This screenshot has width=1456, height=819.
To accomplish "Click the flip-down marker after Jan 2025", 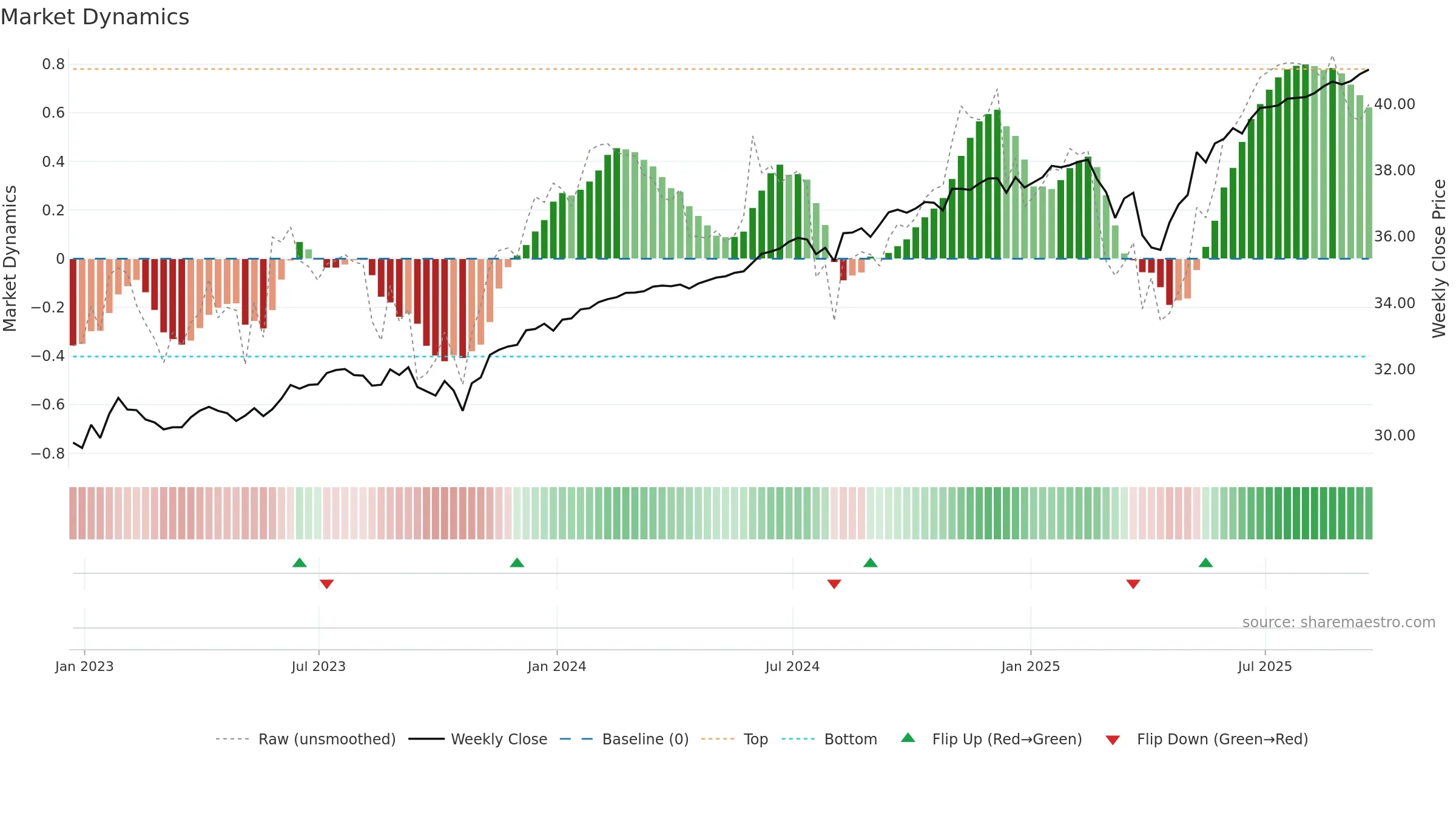I will click(x=1133, y=584).
